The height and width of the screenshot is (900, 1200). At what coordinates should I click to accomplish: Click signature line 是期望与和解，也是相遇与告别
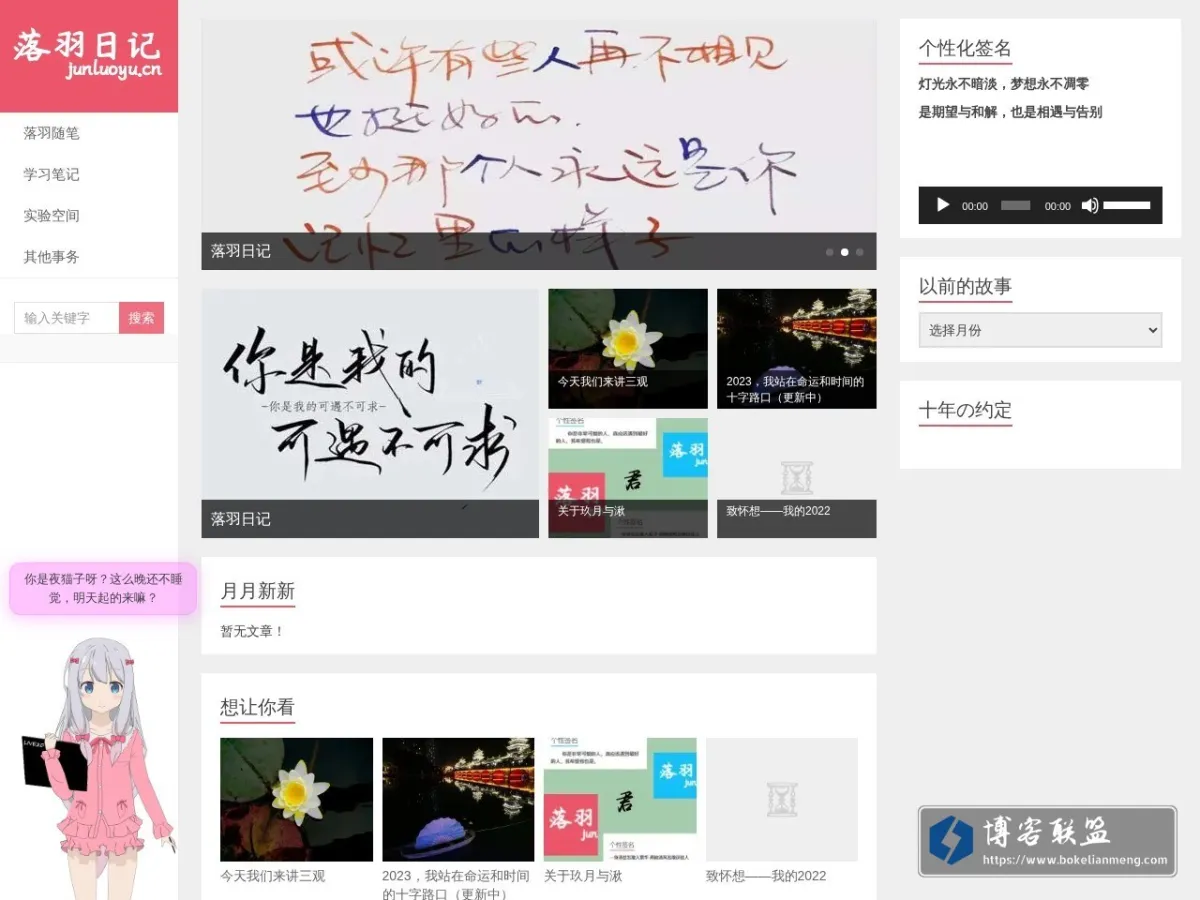[1010, 112]
